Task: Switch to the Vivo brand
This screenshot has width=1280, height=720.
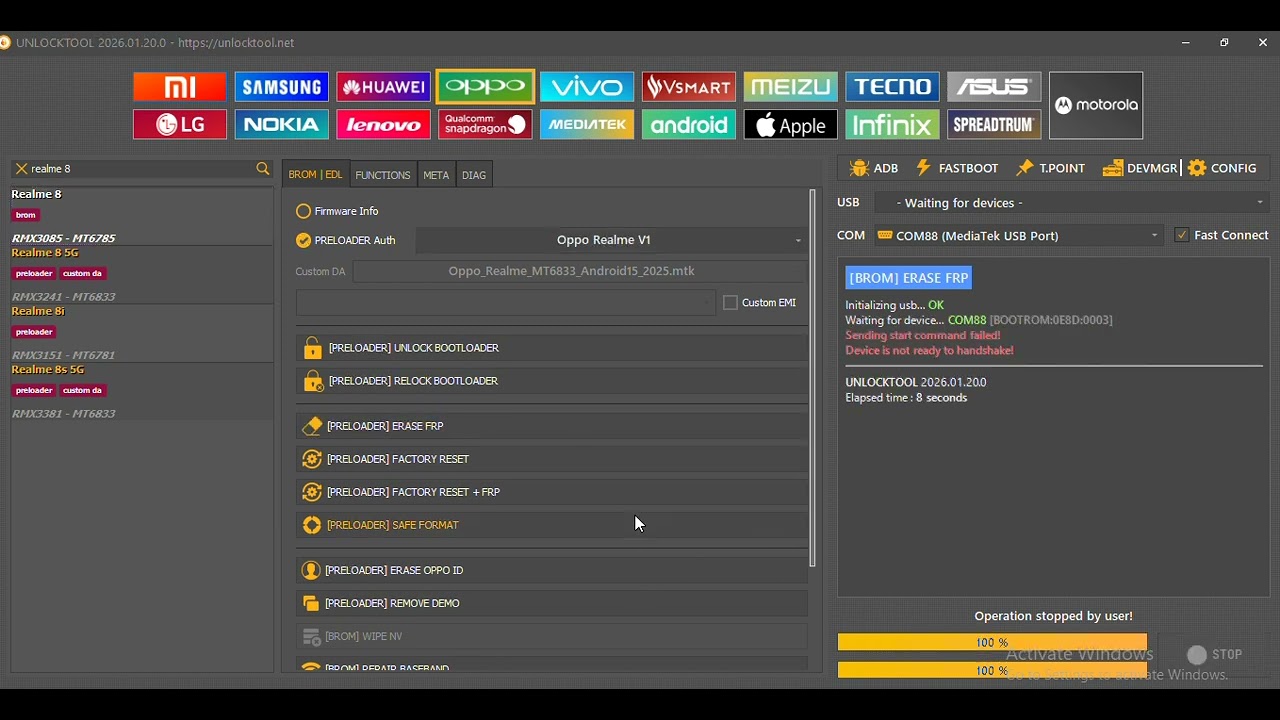Action: click(x=587, y=87)
